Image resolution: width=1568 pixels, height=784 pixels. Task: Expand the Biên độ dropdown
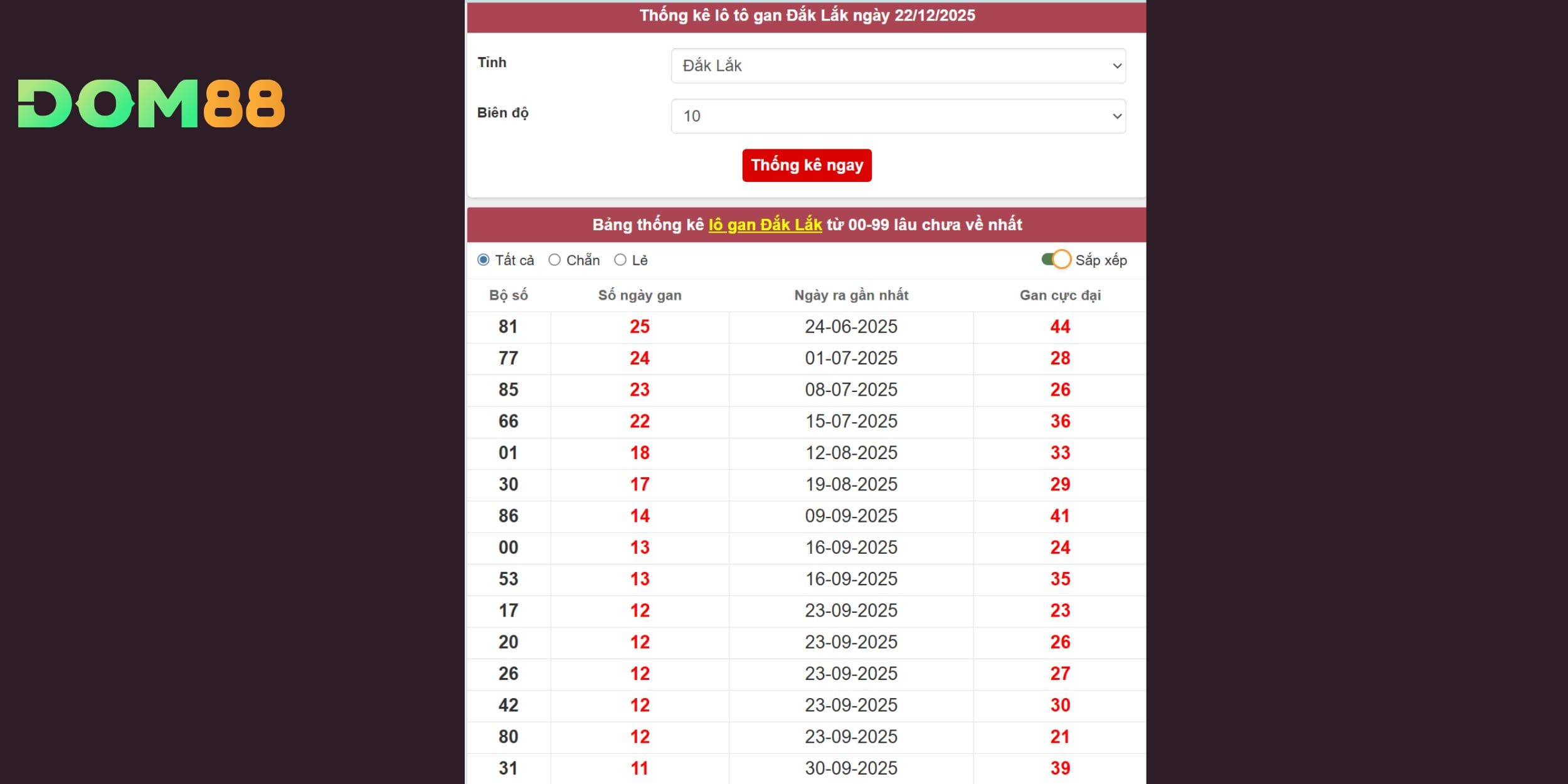(x=898, y=116)
